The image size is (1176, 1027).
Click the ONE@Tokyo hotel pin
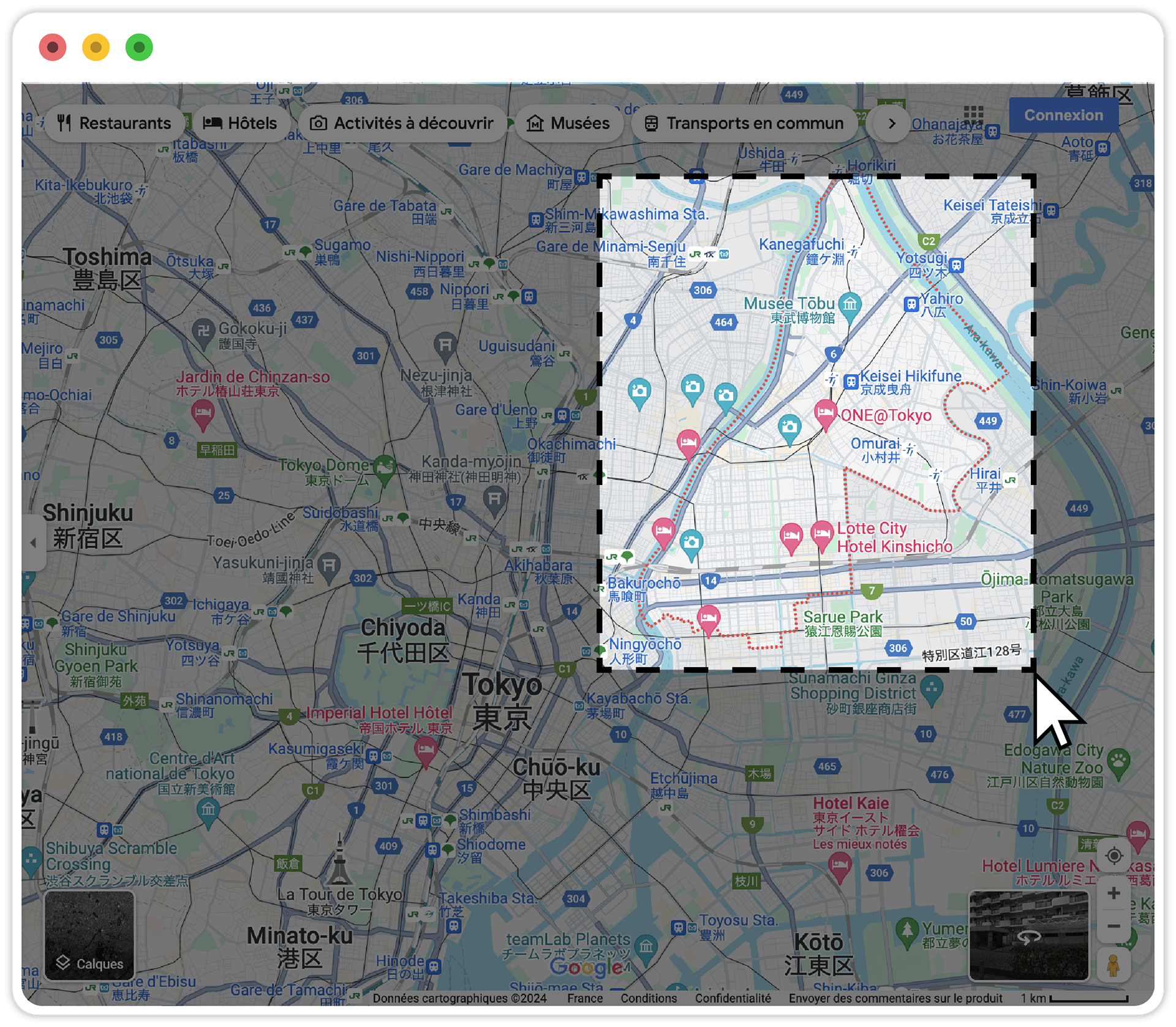click(825, 413)
